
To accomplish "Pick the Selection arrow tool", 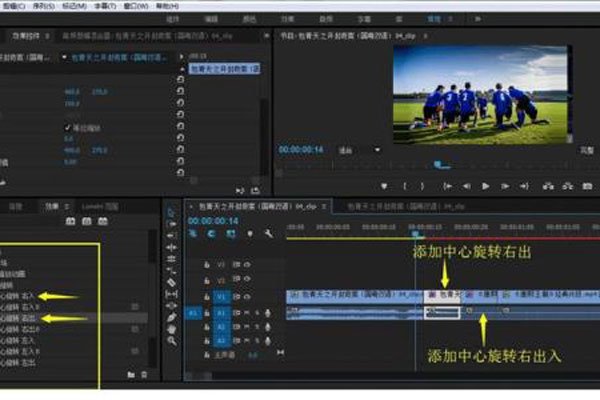I will pos(171,212).
